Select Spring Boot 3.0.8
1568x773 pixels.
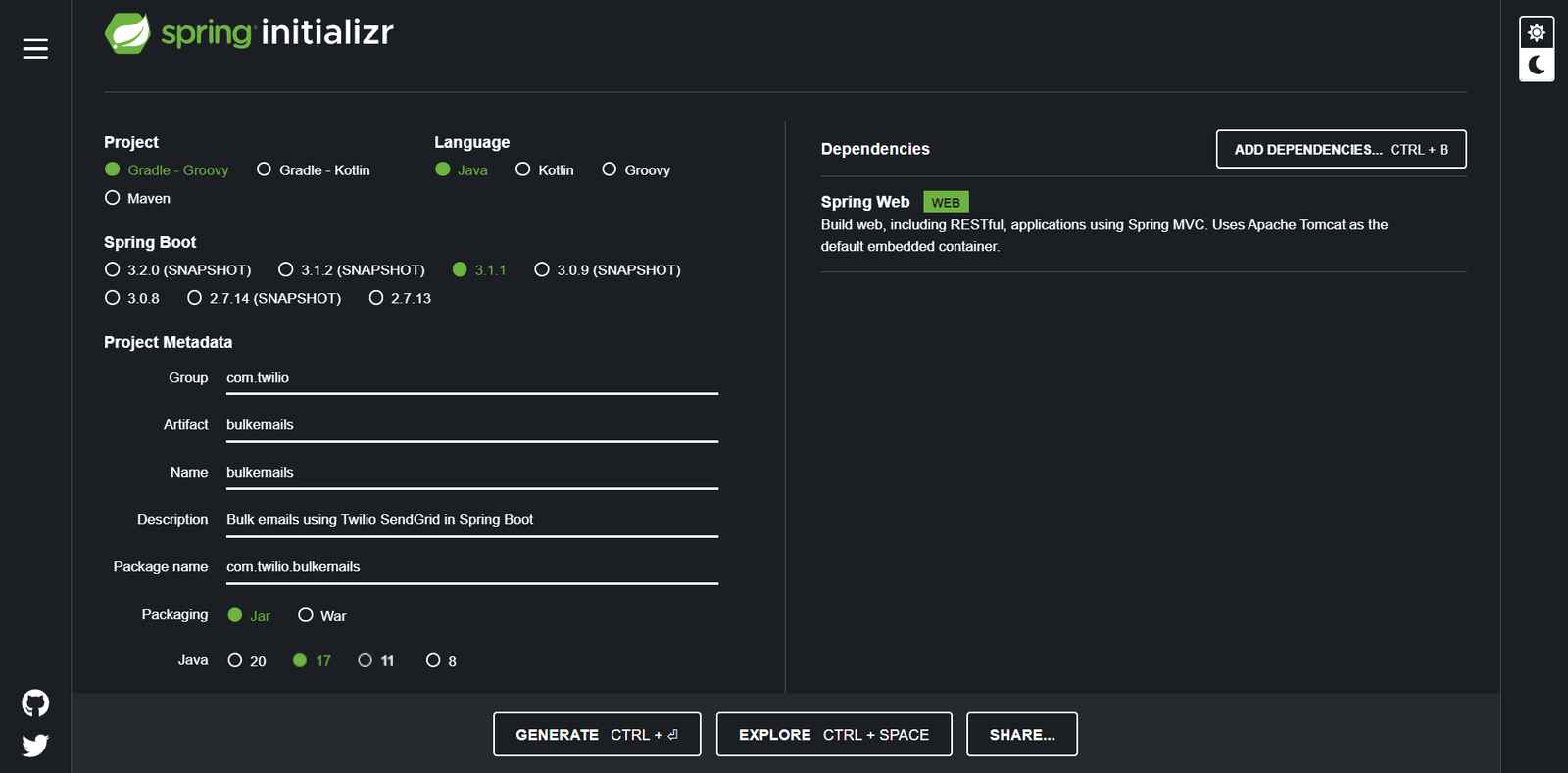(x=132, y=298)
